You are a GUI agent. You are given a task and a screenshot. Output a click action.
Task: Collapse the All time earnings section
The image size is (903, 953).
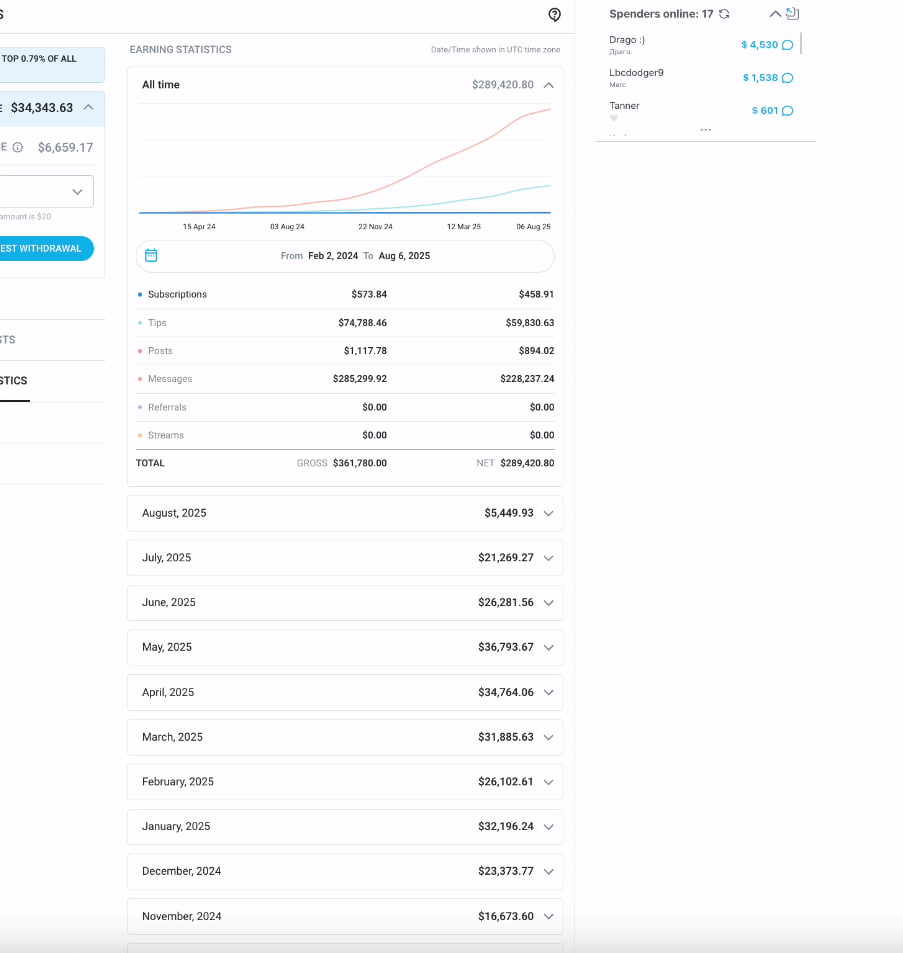click(x=548, y=85)
